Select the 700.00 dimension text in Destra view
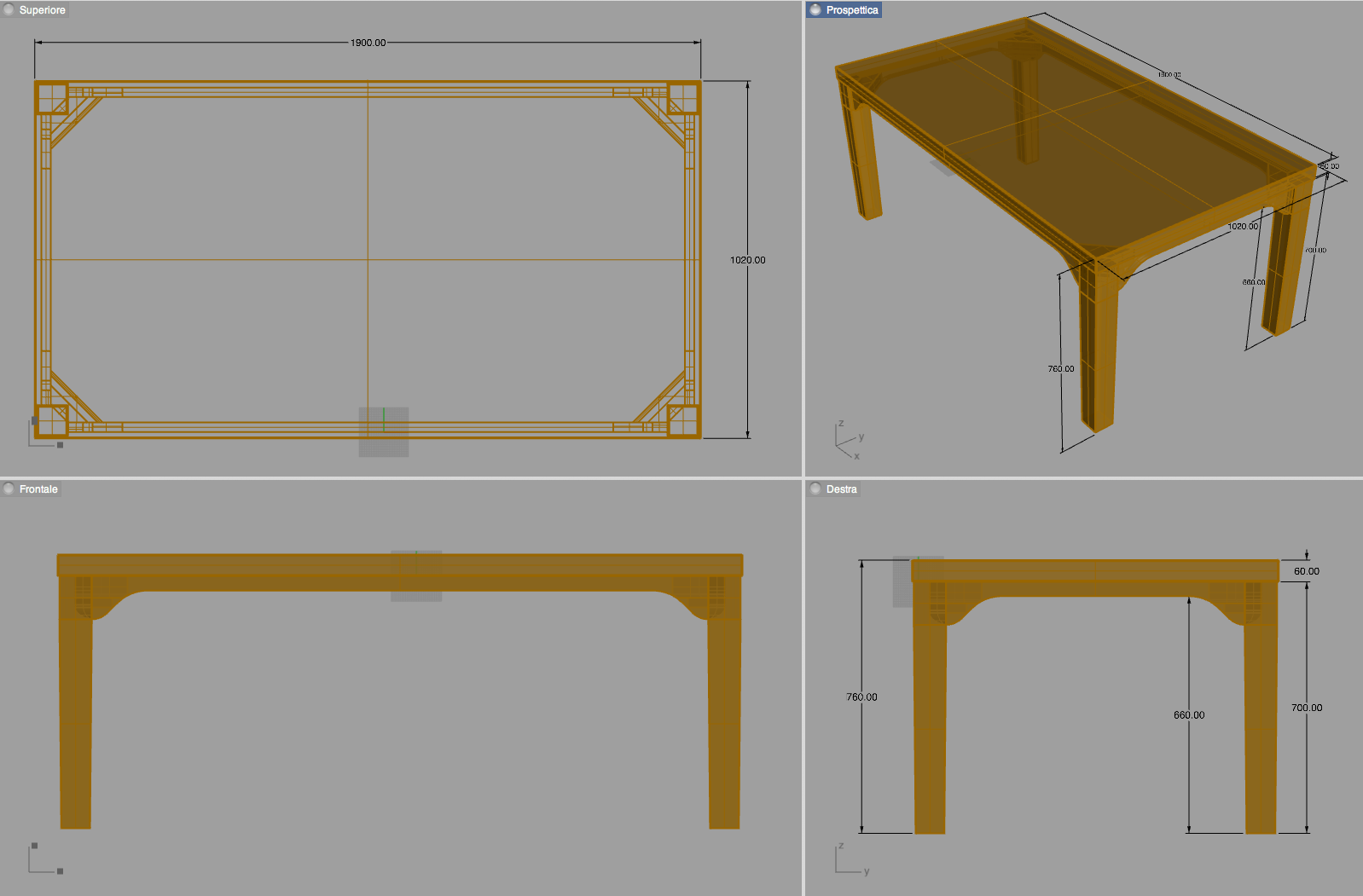Viewport: 1363px width, 896px height. coord(1307,708)
